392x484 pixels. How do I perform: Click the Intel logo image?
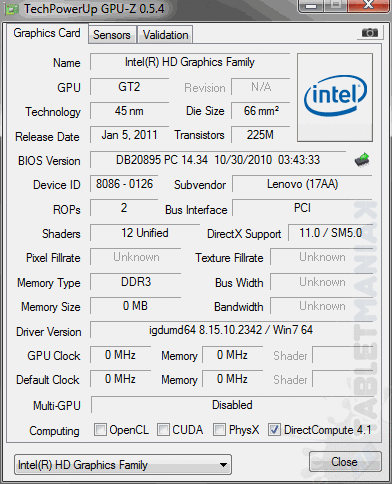335,97
